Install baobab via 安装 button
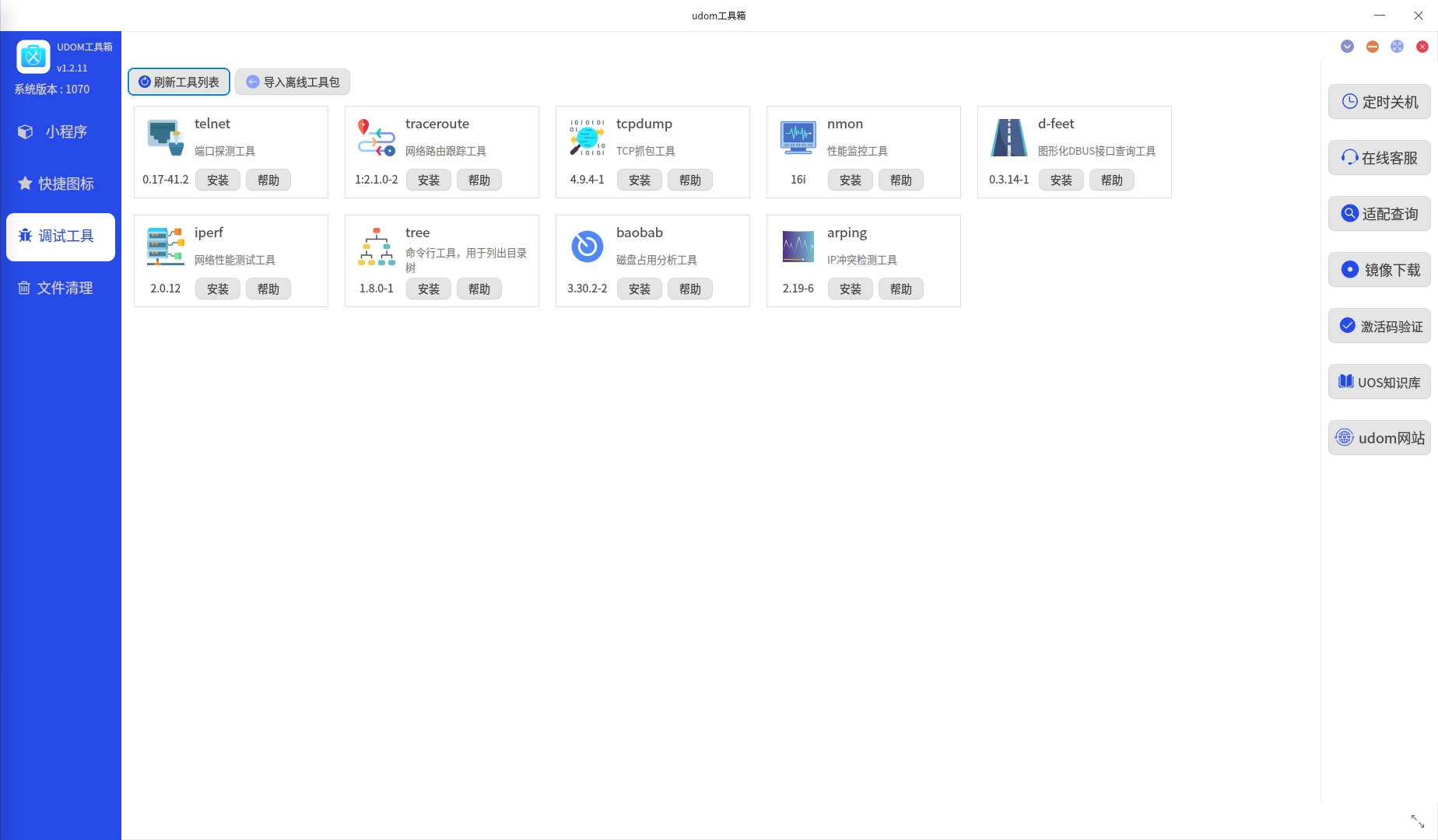The width and height of the screenshot is (1438, 840). 640,289
